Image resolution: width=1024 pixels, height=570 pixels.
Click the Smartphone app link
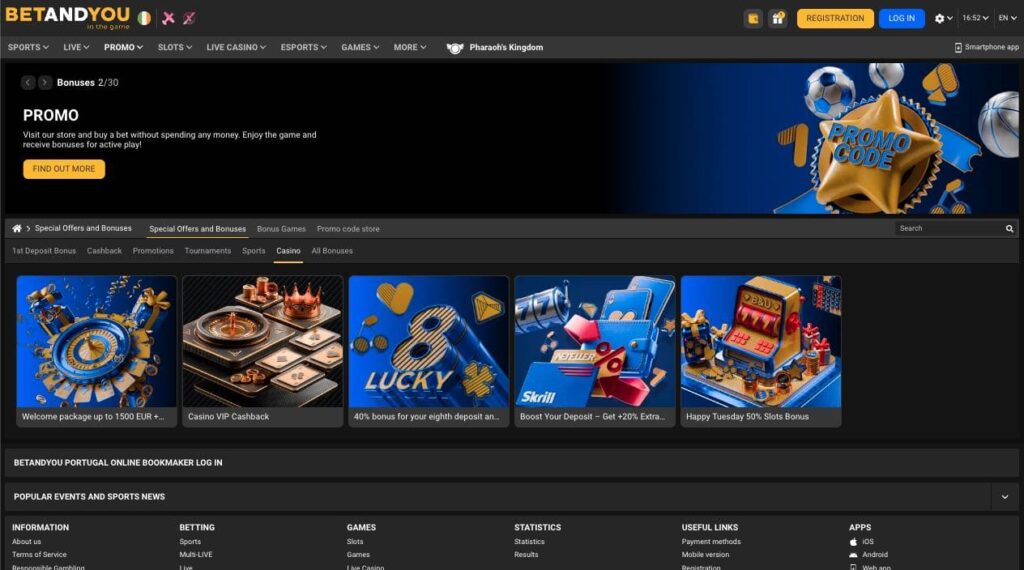(x=986, y=47)
